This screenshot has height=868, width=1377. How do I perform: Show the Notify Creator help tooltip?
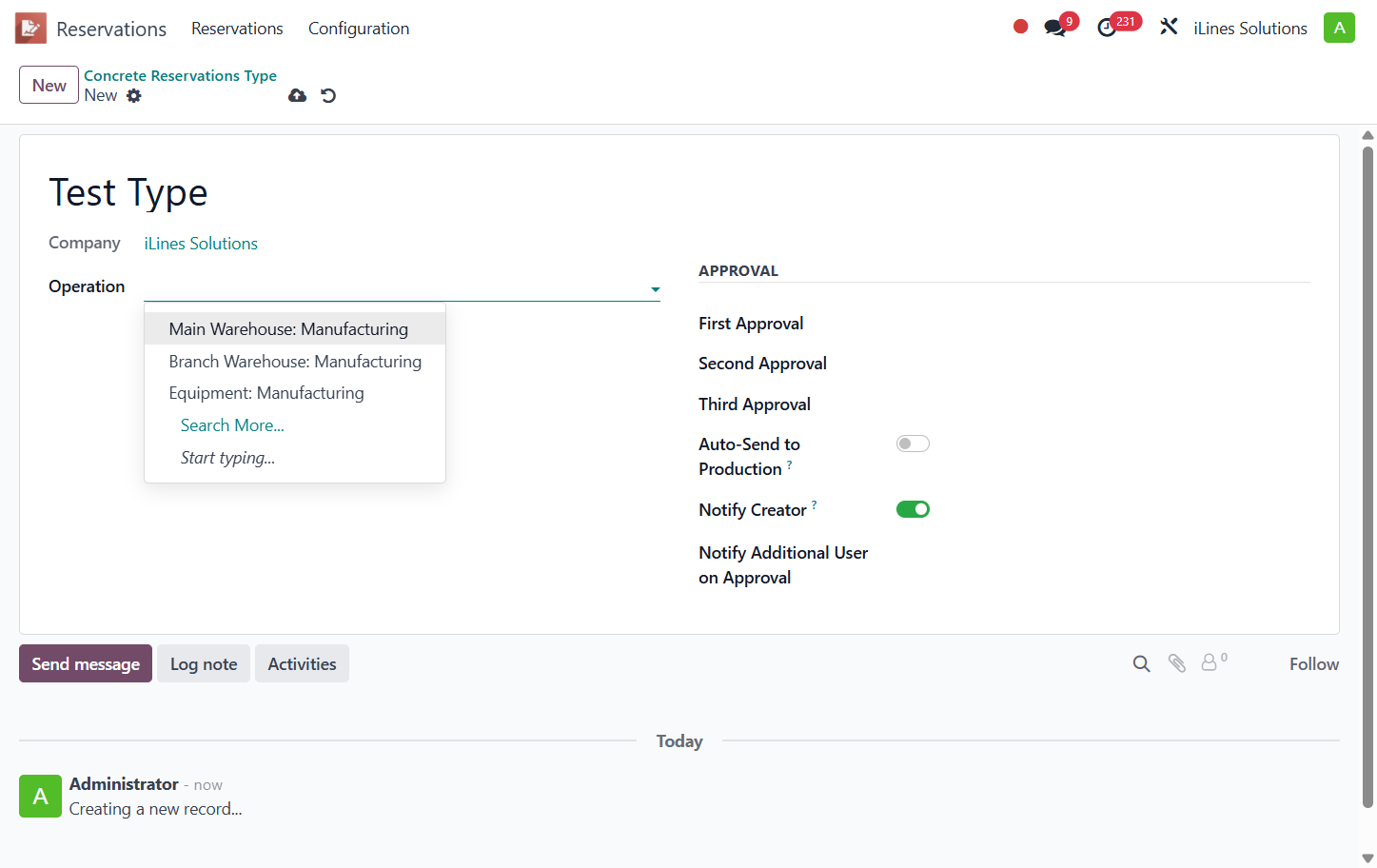tap(814, 505)
